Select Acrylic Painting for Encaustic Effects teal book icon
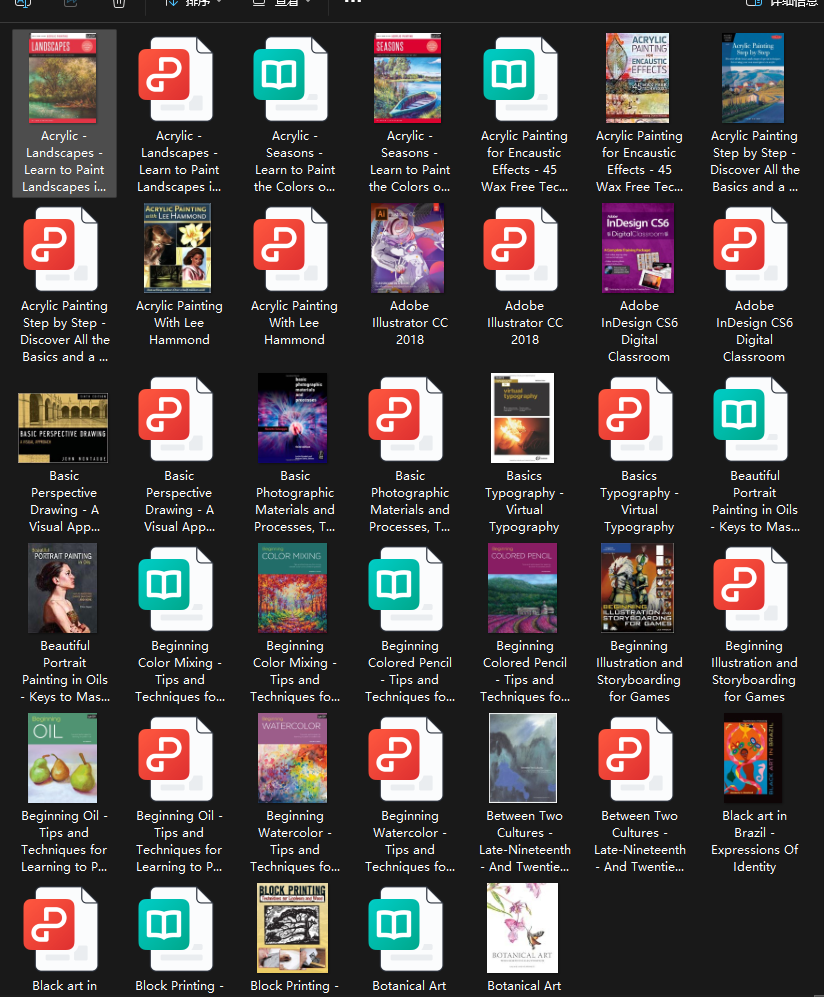Image resolution: width=824 pixels, height=997 pixels. pyautogui.click(x=521, y=79)
